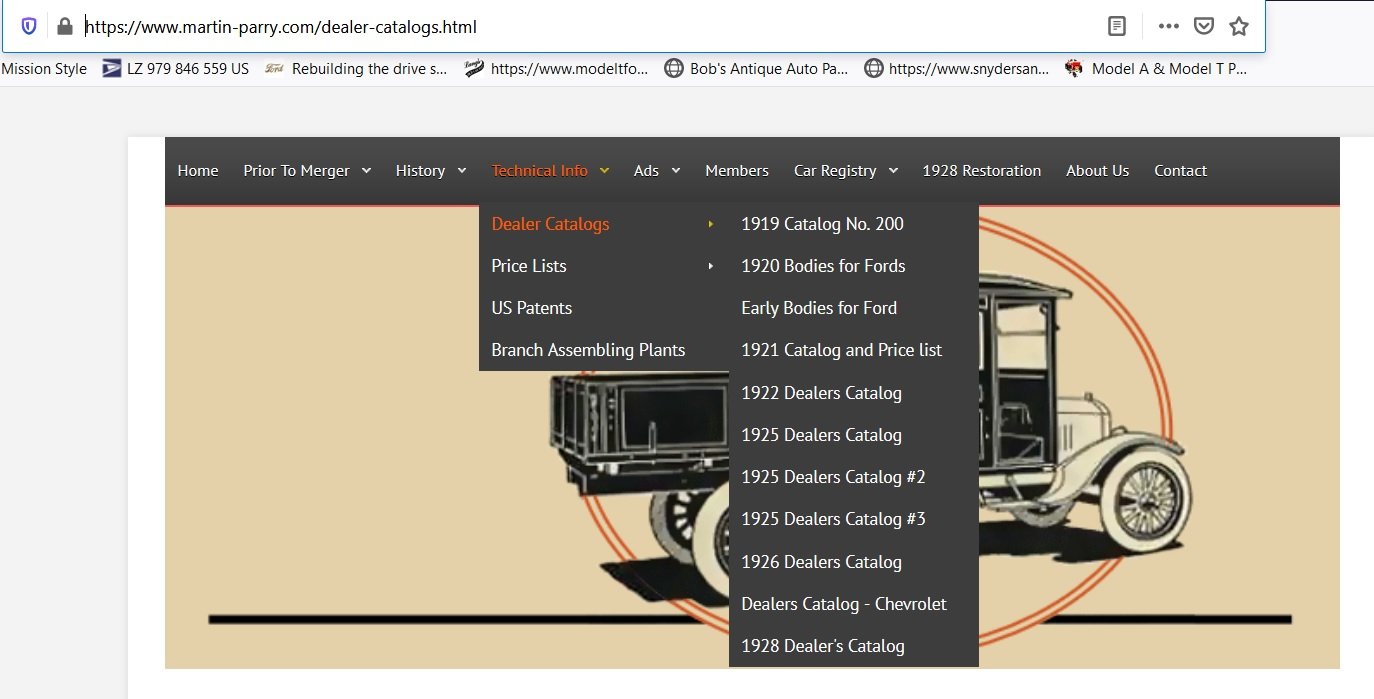Select 1919 Catalog No. 200
This screenshot has width=1374, height=699.
click(822, 224)
